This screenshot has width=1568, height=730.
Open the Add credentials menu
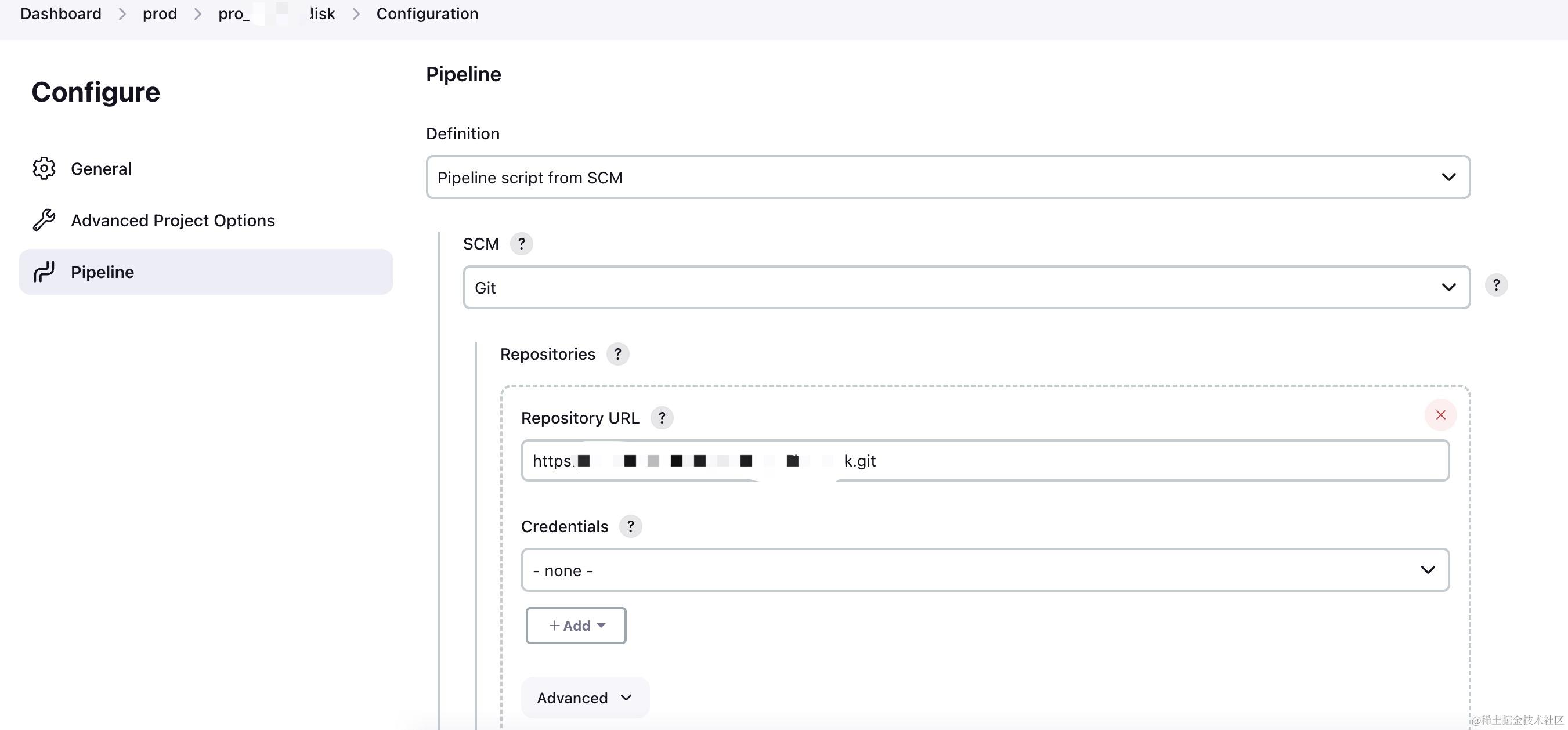576,626
